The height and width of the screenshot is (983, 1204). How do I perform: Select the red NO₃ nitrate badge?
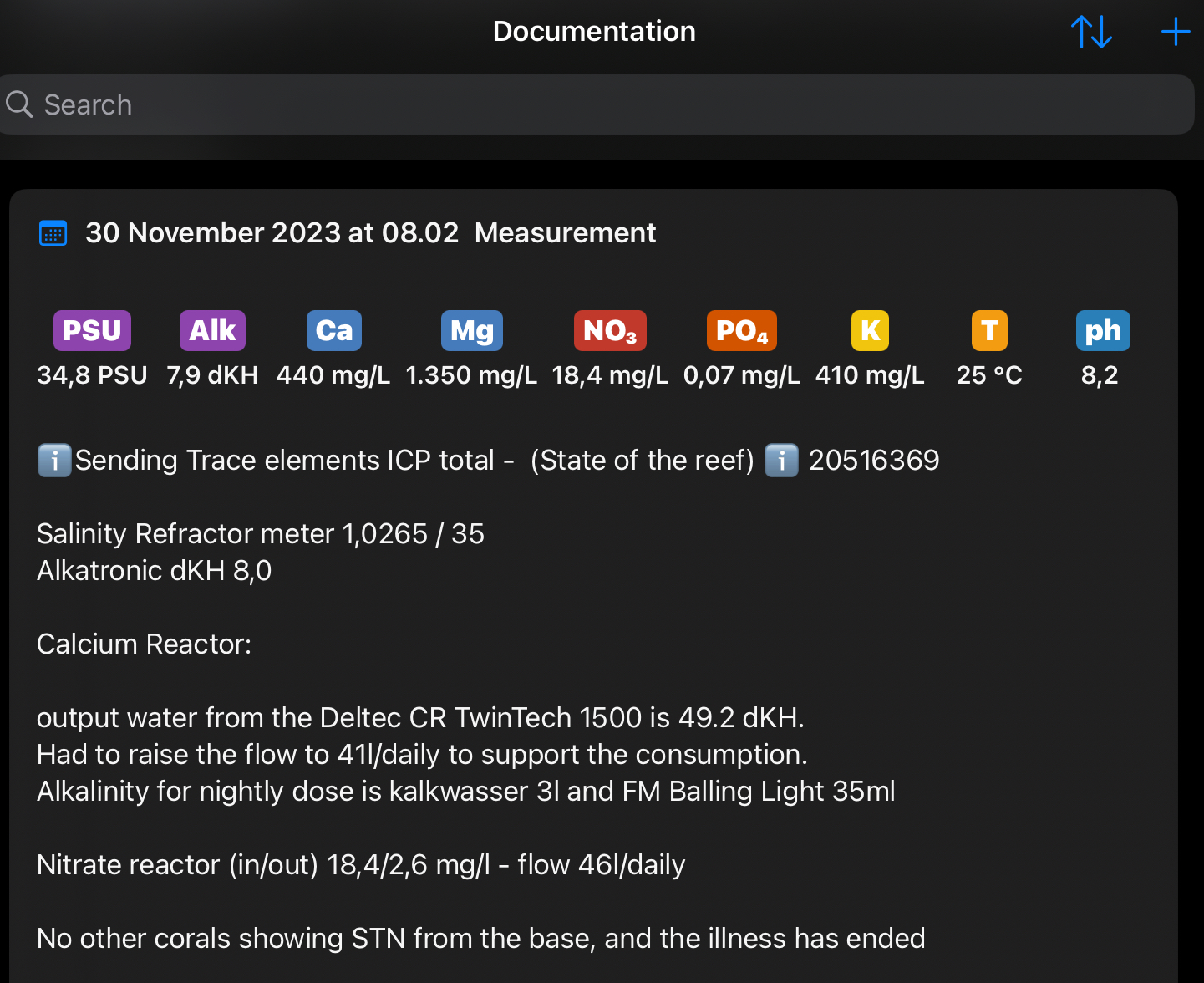click(609, 331)
